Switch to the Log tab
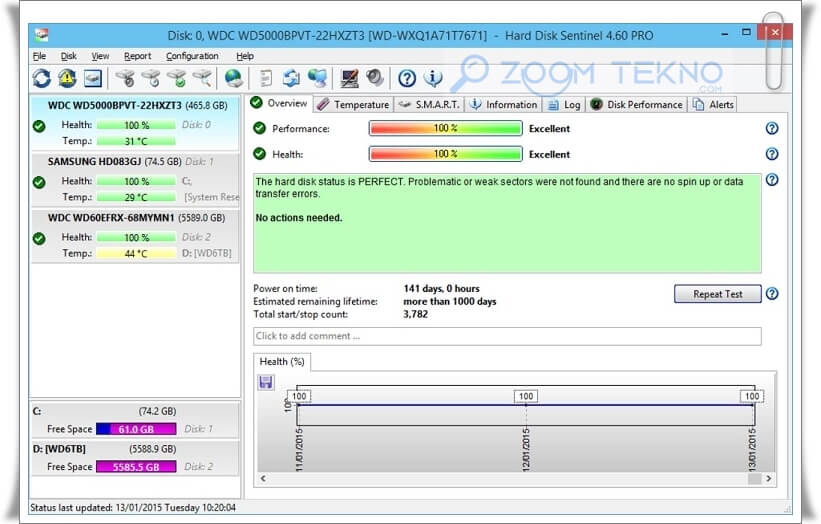The width and height of the screenshot is (821, 524). tap(564, 105)
